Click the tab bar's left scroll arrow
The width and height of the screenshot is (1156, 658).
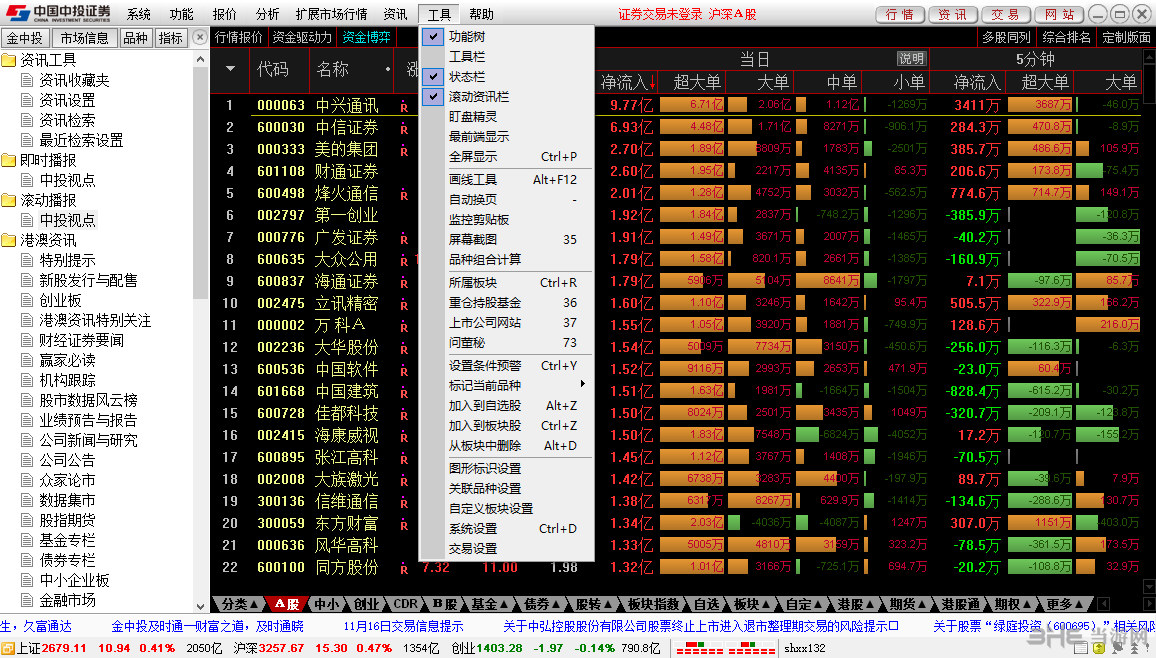[x=1104, y=604]
